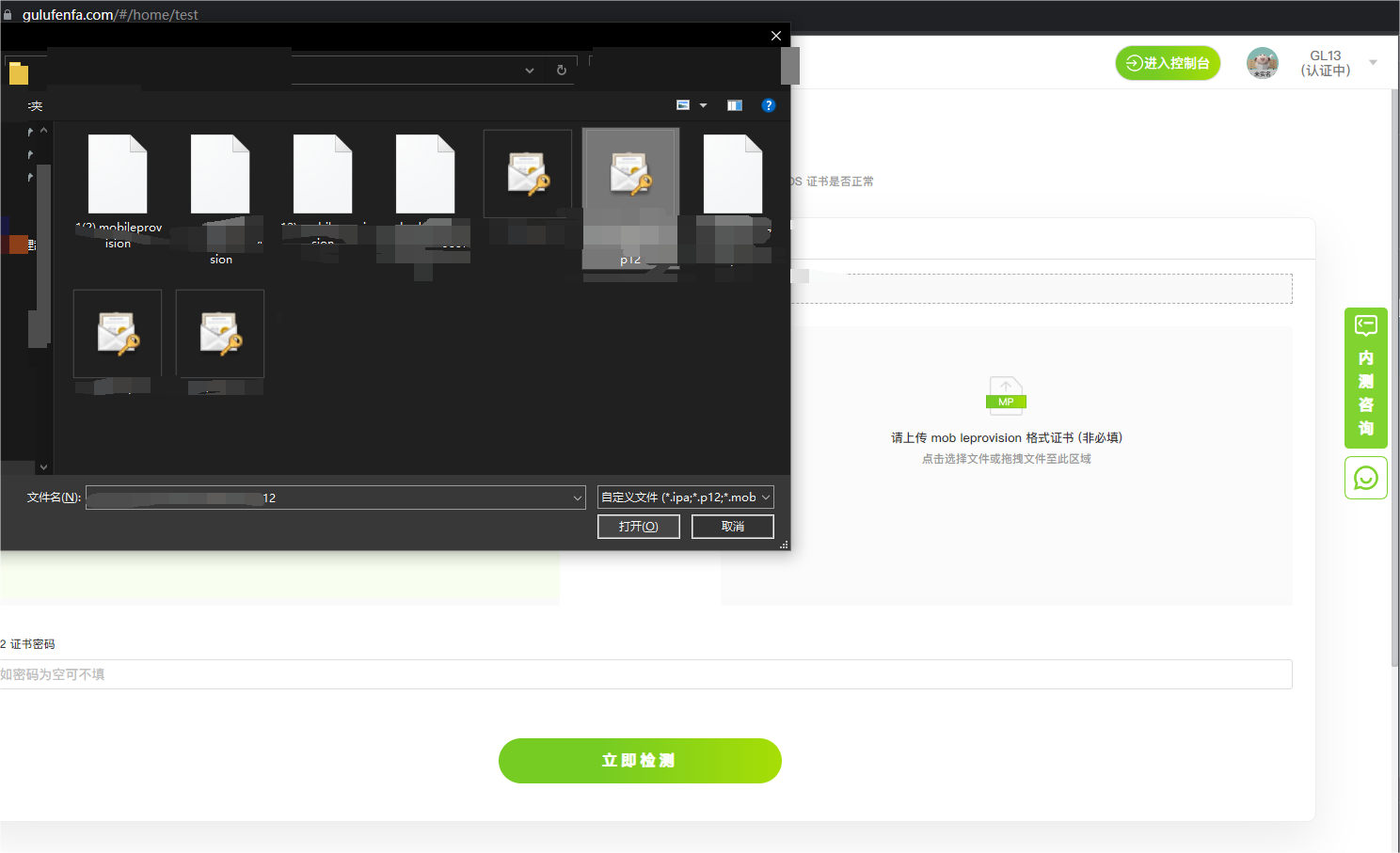Click the browser address bar lock icon
Screen dimensions: 1400x853
pos(8,14)
